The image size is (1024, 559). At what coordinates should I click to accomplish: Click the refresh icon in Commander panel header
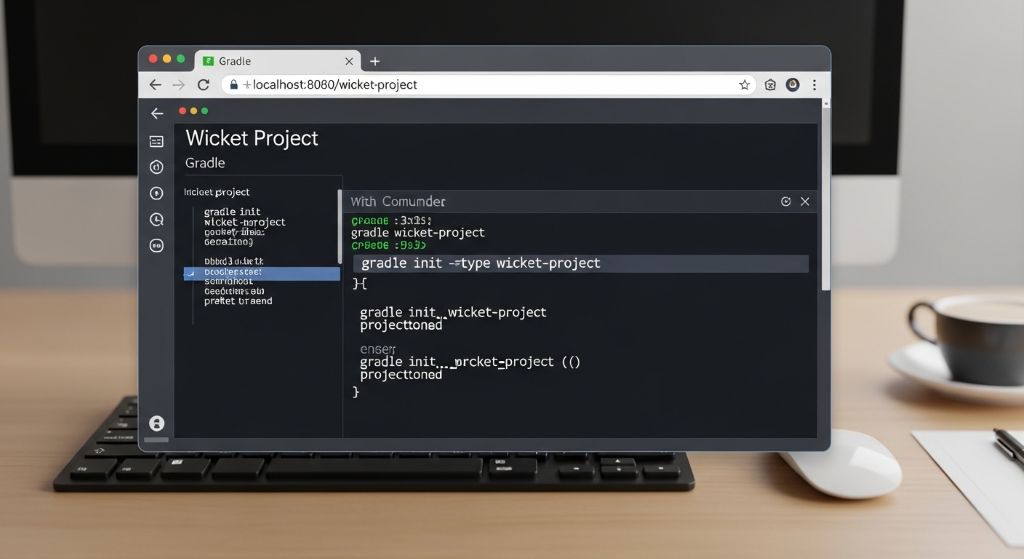coord(786,201)
